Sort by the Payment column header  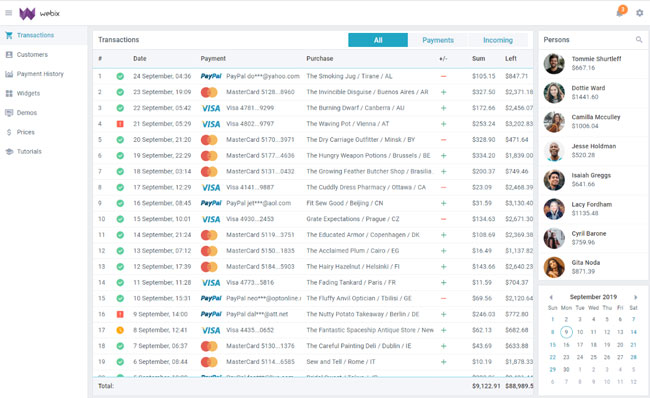(213, 58)
